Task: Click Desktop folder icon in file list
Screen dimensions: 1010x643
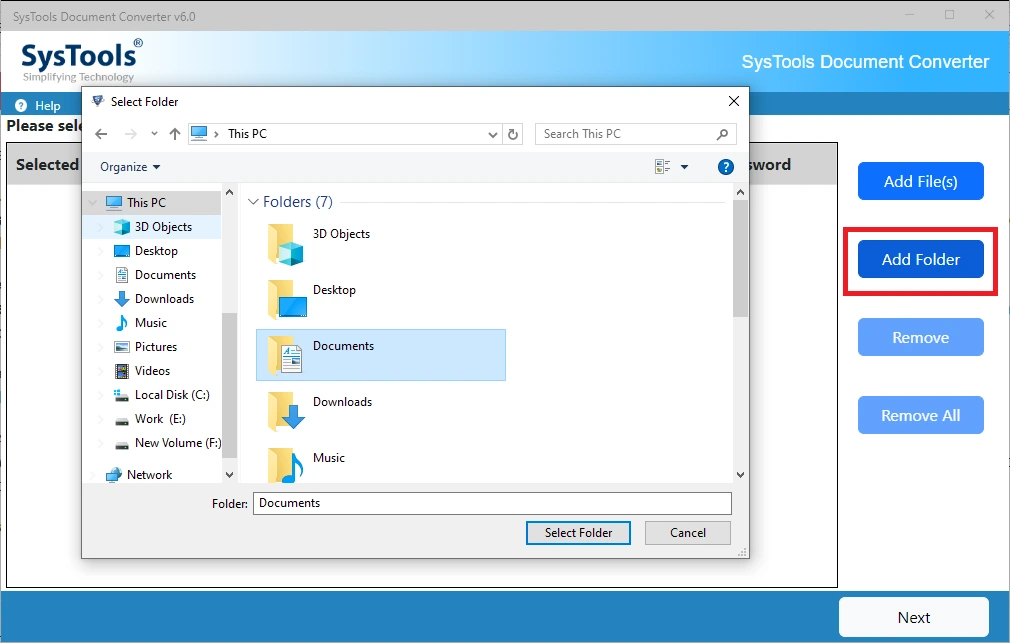Action: pyautogui.click(x=287, y=300)
